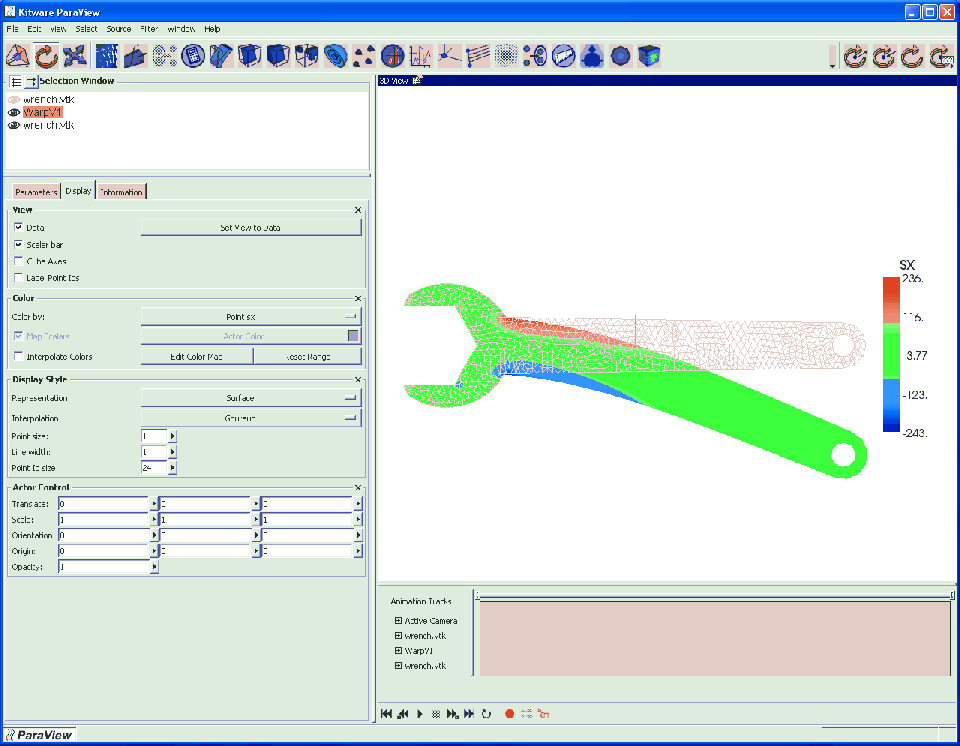Image resolution: width=960 pixels, height=746 pixels.
Task: Open the Representation dropdown
Action: click(x=251, y=397)
